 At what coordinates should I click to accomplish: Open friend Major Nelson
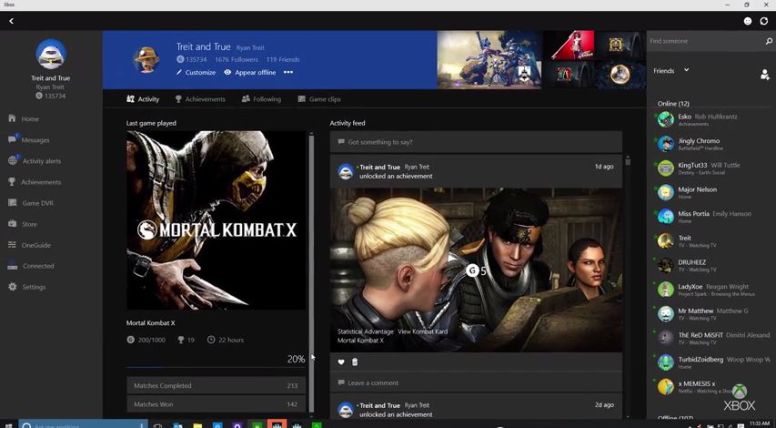tap(711, 192)
